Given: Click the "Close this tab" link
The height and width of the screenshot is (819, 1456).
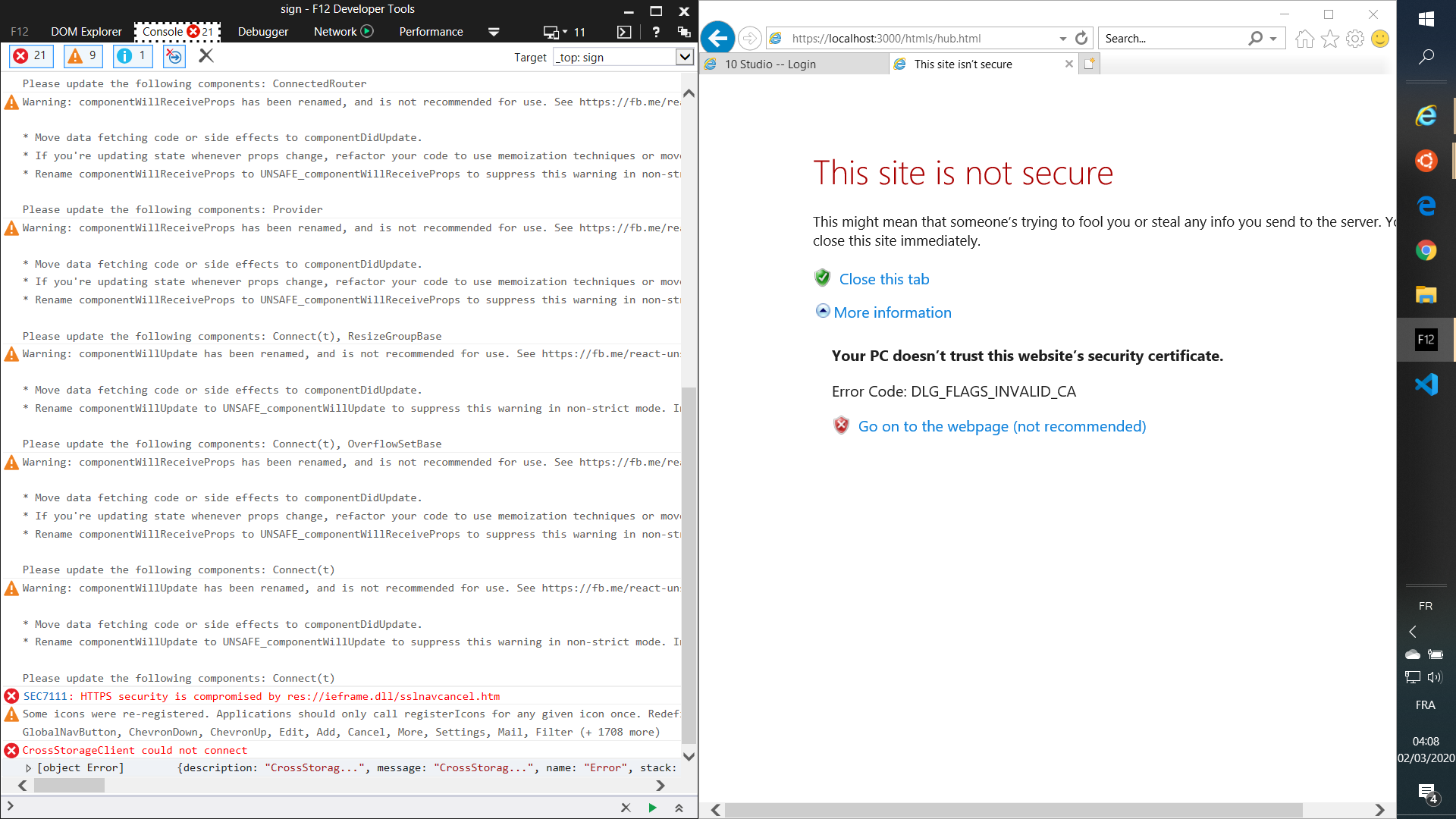Looking at the screenshot, I should click(883, 279).
